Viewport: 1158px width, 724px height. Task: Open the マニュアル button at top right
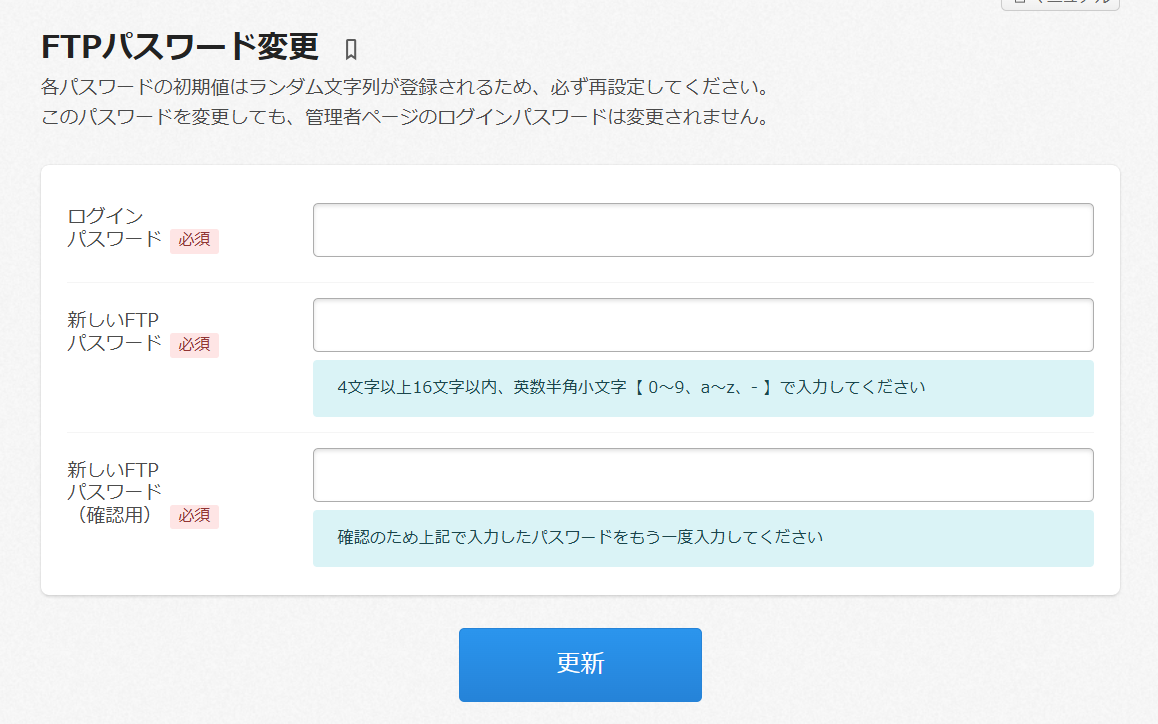click(1060, 4)
